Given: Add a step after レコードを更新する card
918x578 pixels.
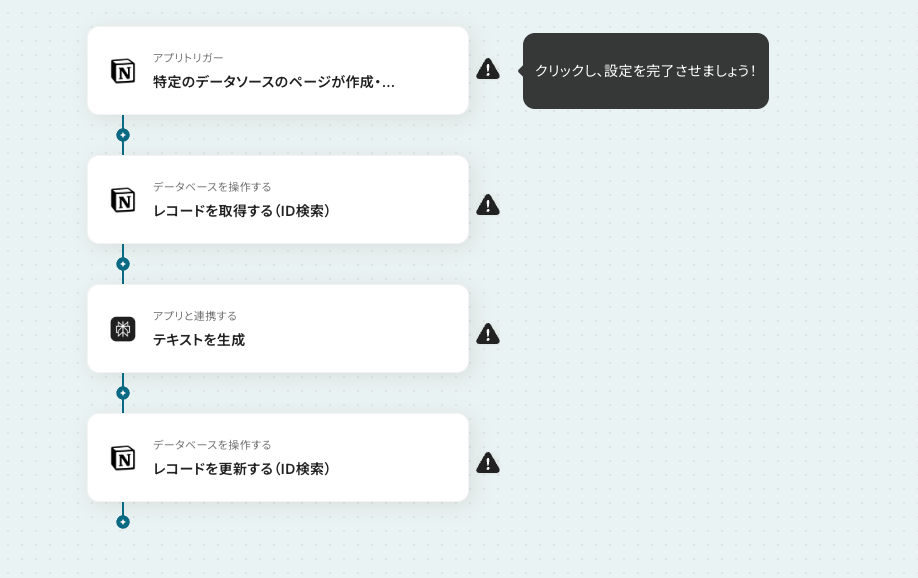Looking at the screenshot, I should pos(123,522).
